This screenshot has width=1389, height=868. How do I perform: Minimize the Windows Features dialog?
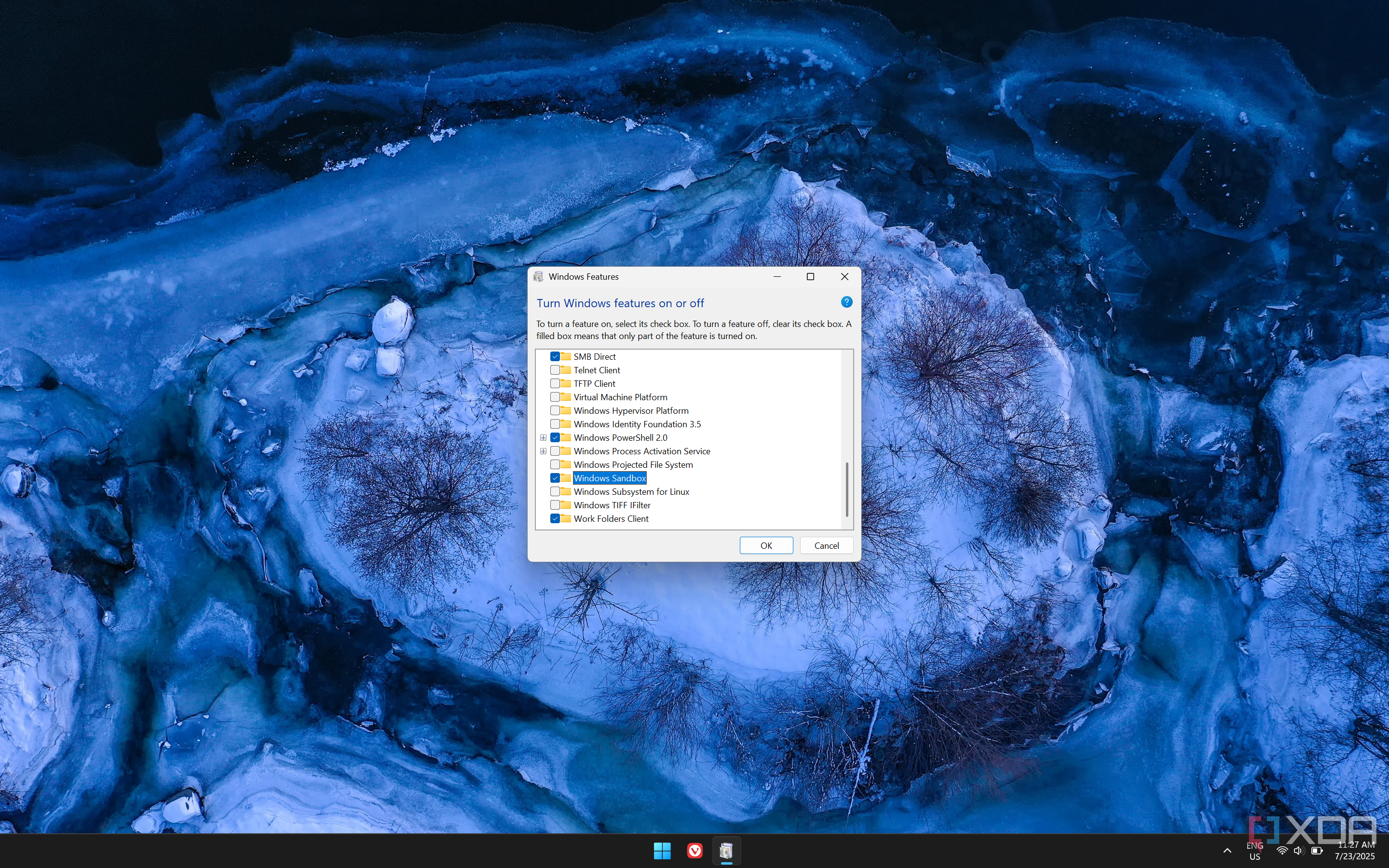(777, 277)
